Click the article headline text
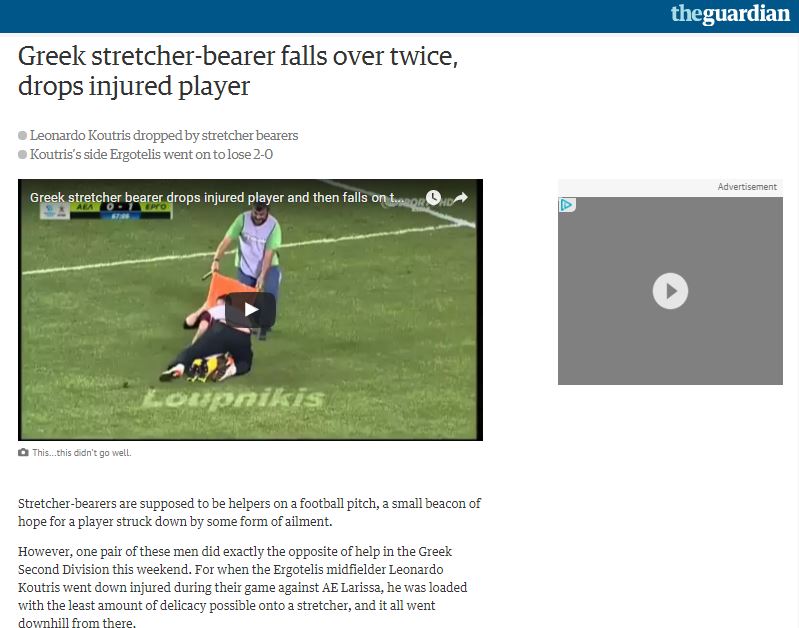Screen dimensions: 799x628 238,70
